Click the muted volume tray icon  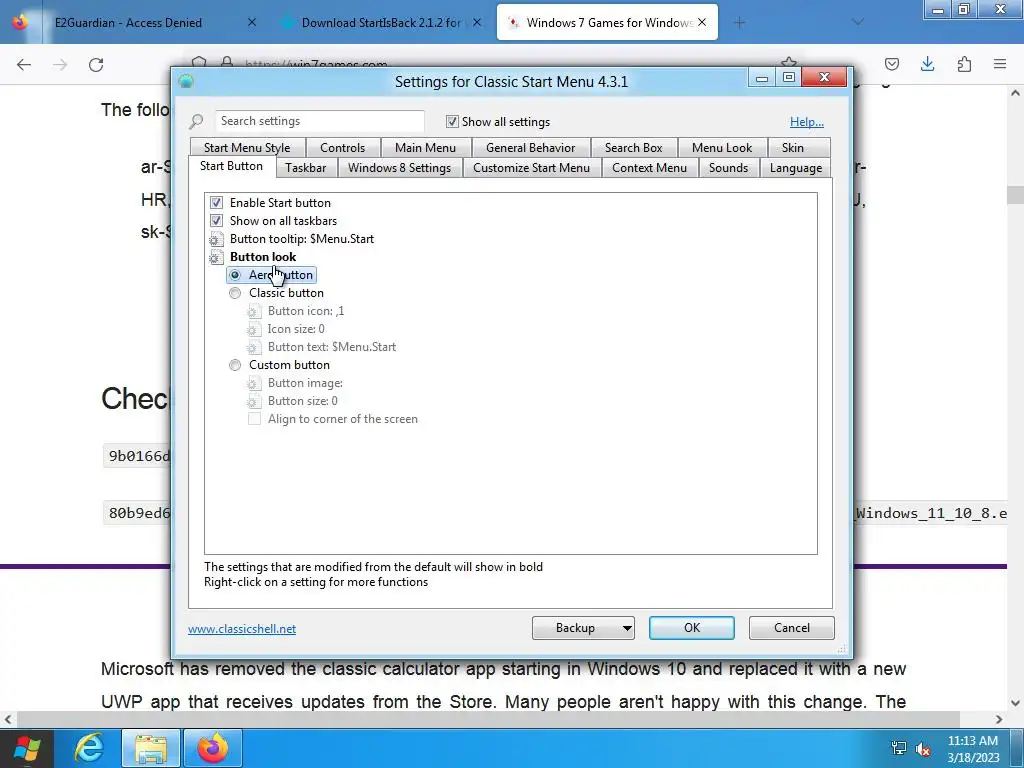pyautogui.click(x=923, y=748)
